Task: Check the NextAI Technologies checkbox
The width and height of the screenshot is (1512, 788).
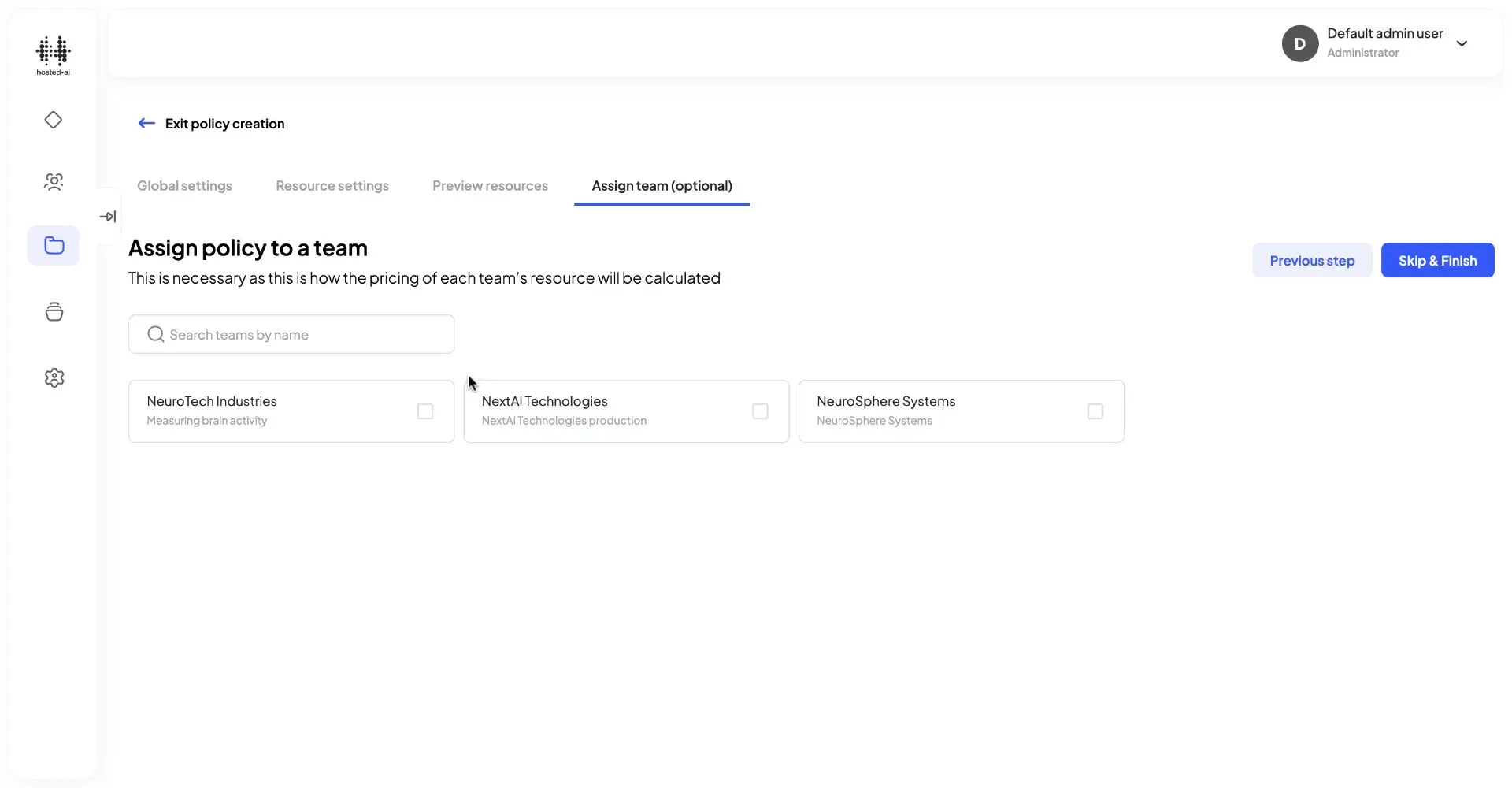Action: 760,411
